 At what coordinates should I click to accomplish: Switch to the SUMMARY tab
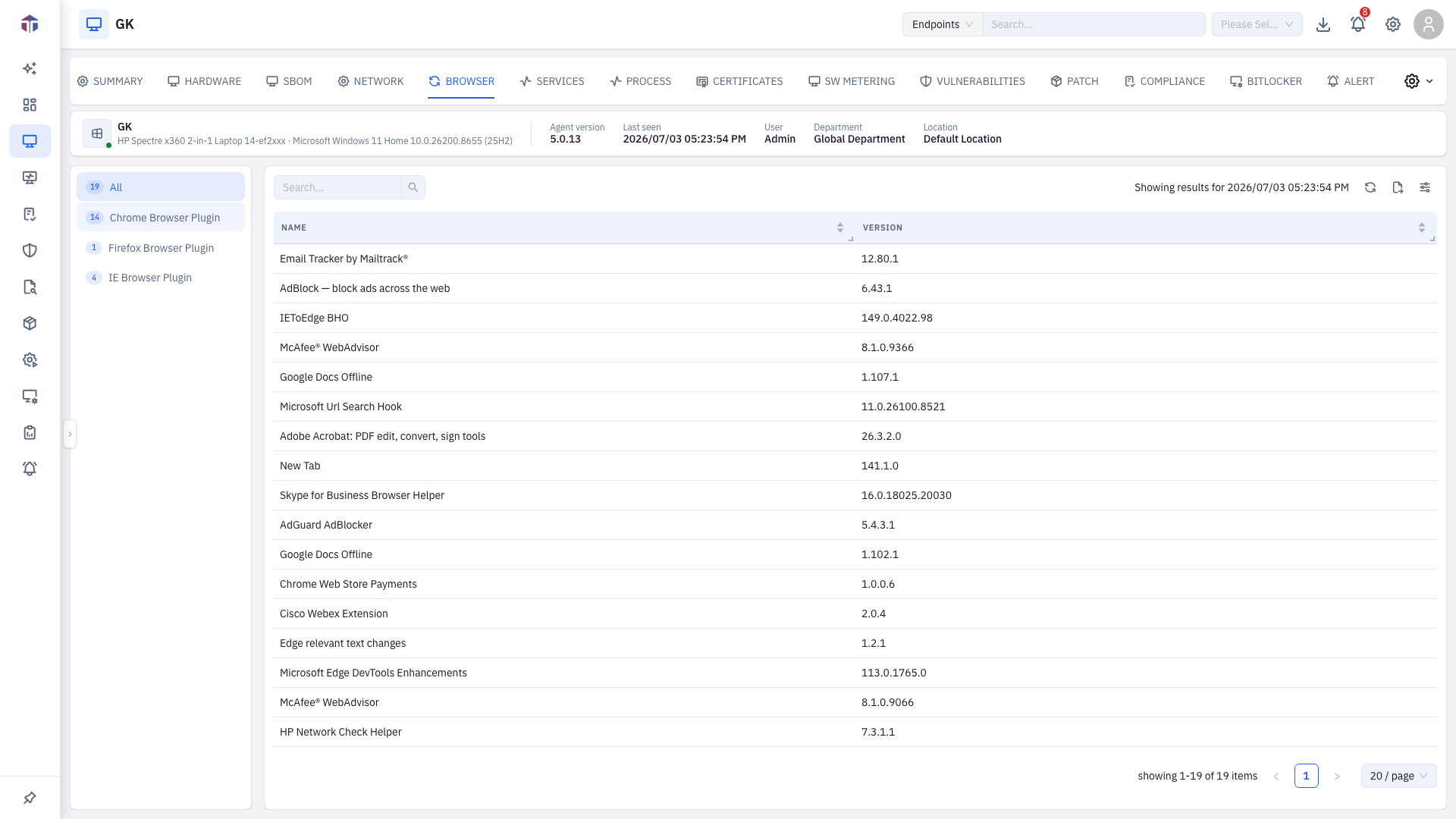pyautogui.click(x=110, y=81)
